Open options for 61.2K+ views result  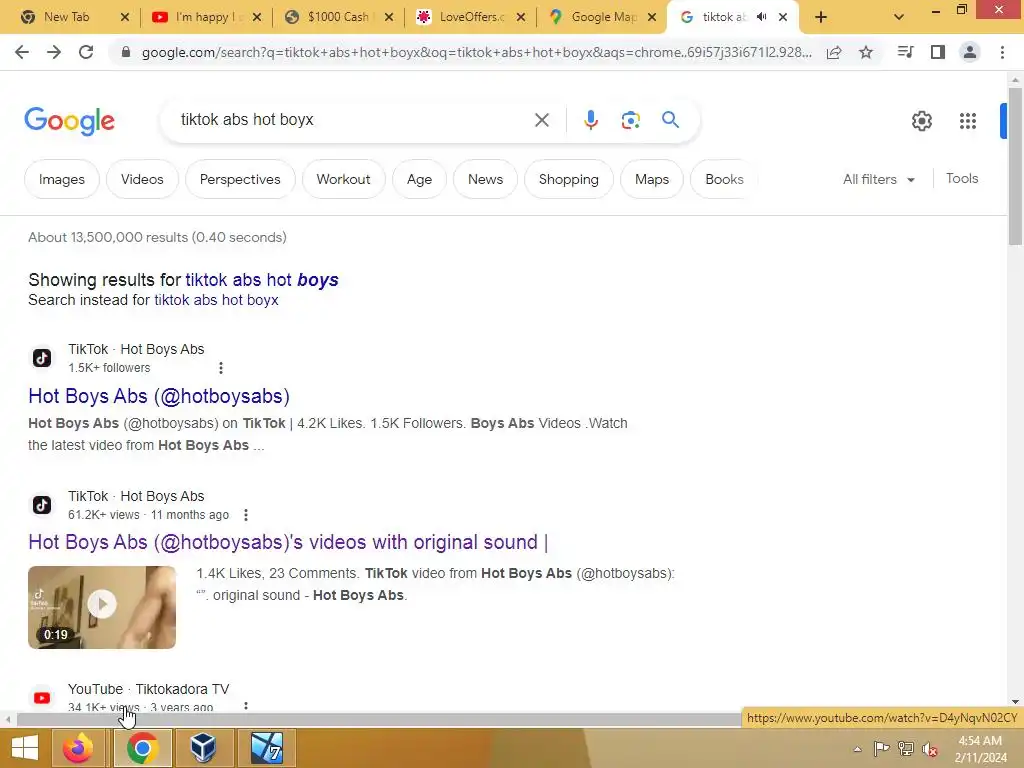[246, 515]
